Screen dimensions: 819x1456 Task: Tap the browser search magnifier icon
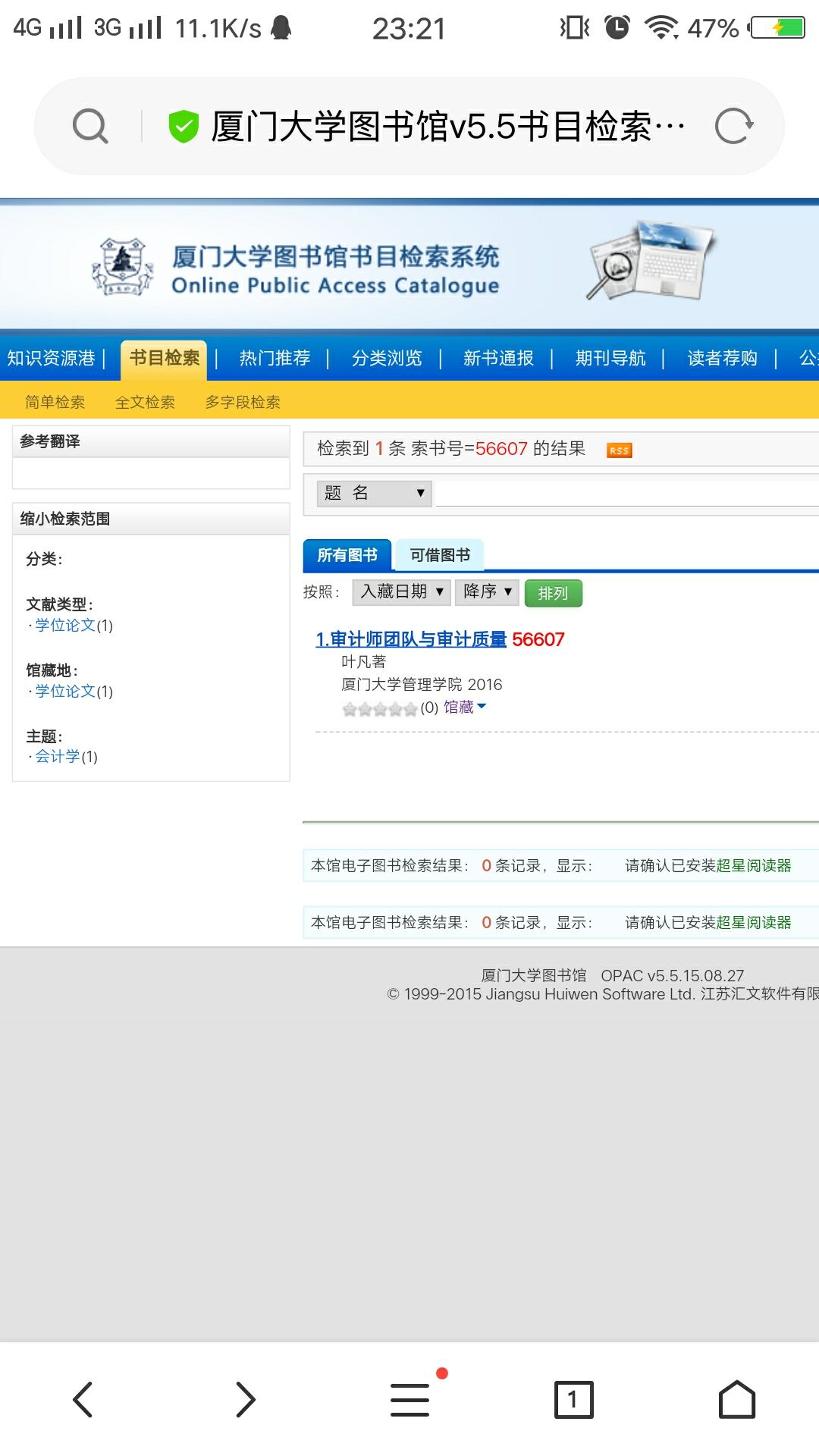[x=90, y=126]
